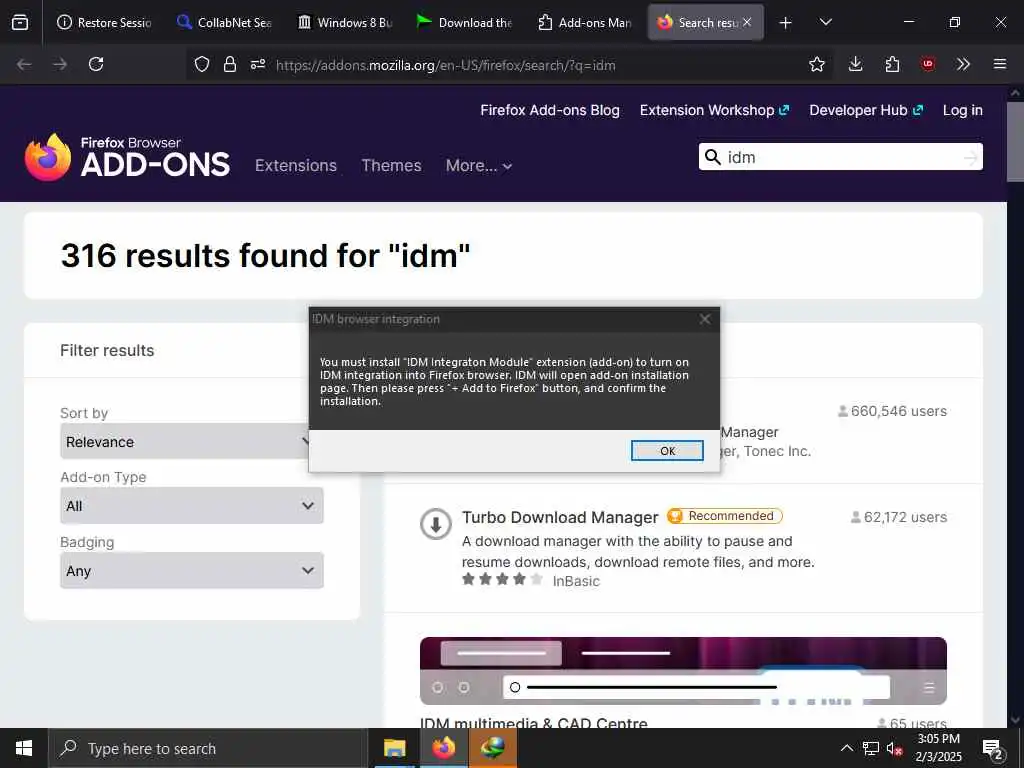The width and height of the screenshot is (1024, 768).
Task: Click the muted volume tray icon
Action: pos(894,748)
